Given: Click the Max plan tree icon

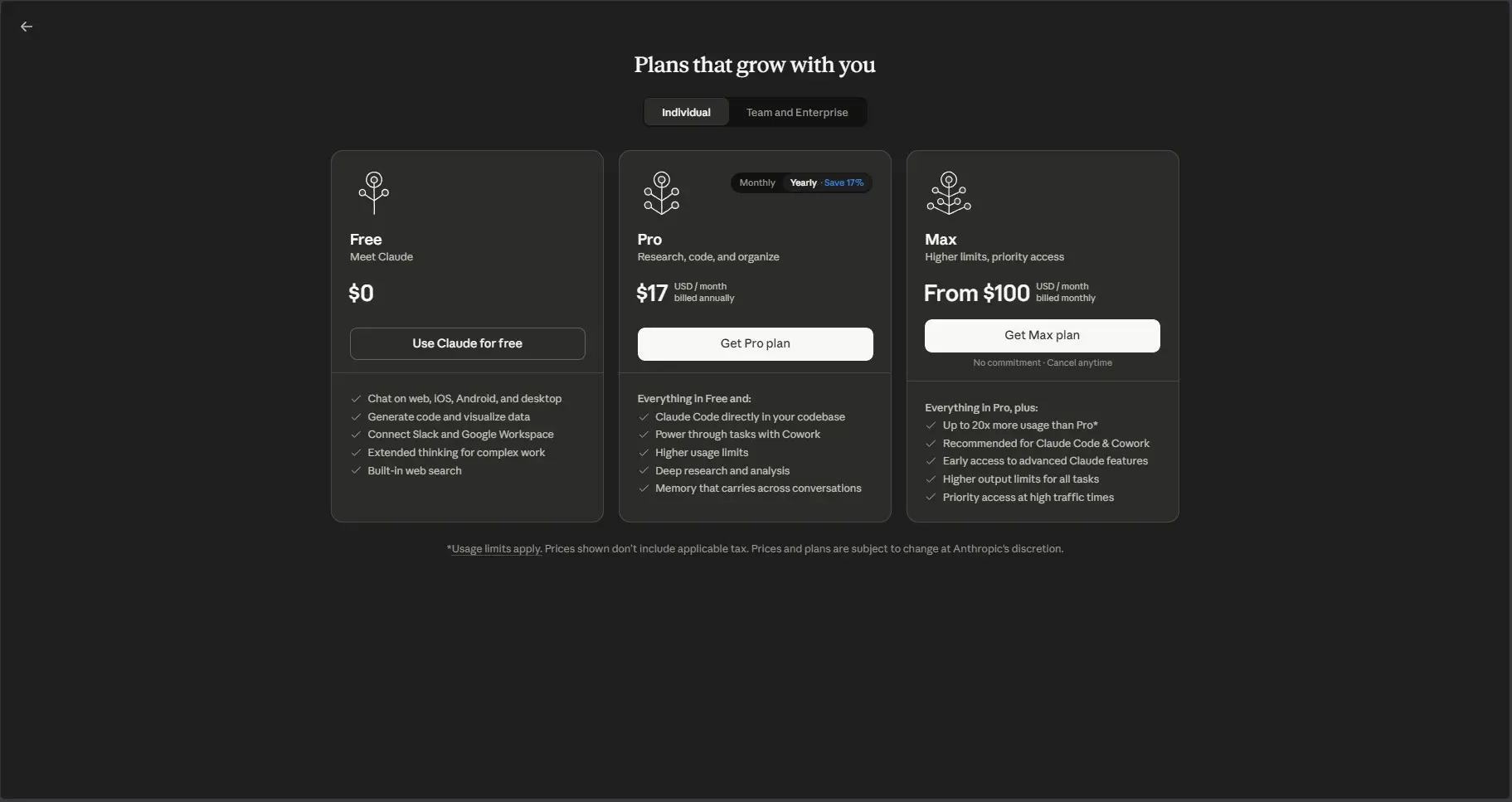Looking at the screenshot, I should click(x=949, y=192).
